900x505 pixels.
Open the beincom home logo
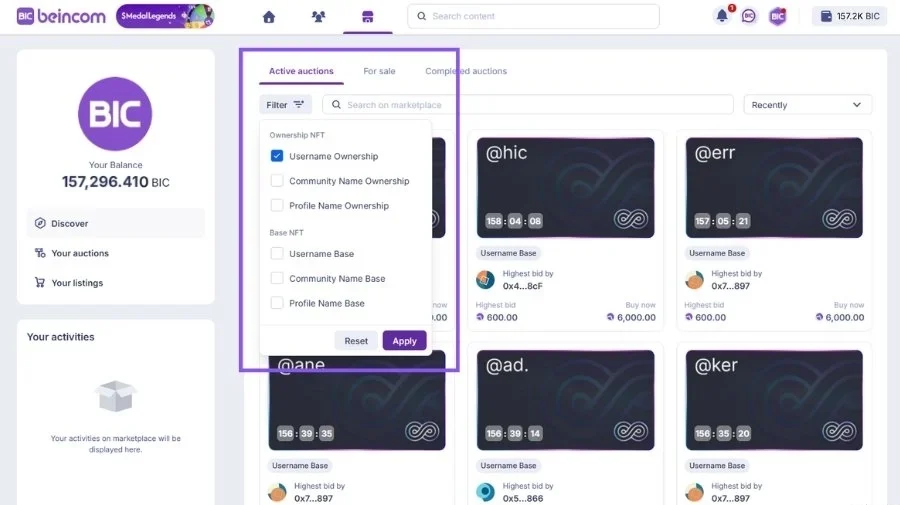click(61, 16)
